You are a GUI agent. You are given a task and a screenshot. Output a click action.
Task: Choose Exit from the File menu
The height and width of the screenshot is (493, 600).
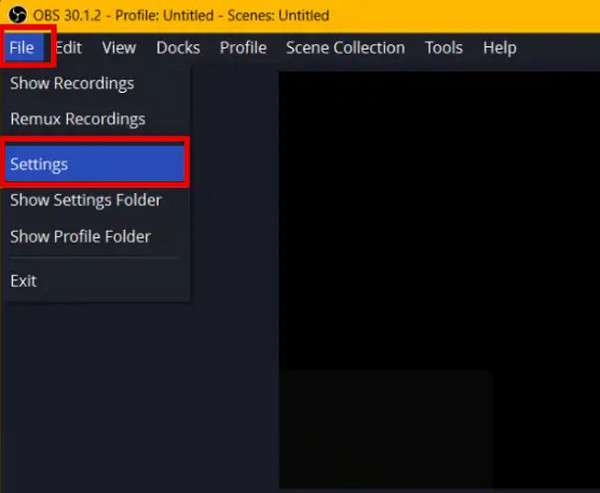tap(95, 281)
